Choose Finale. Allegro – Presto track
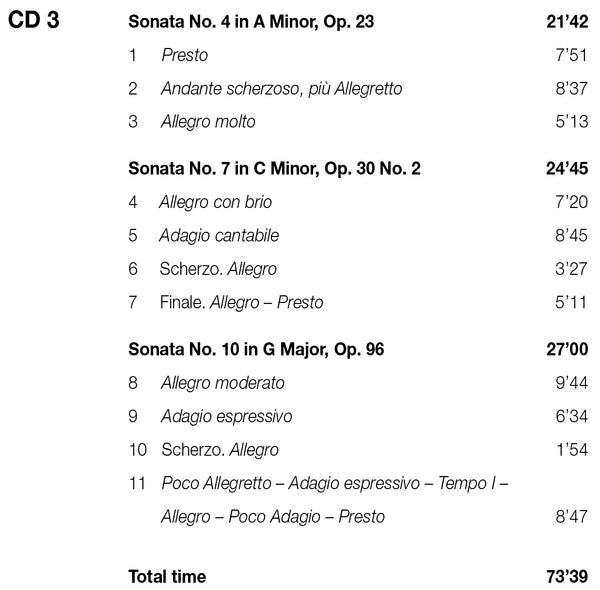This screenshot has height=590, width=600. point(241,302)
